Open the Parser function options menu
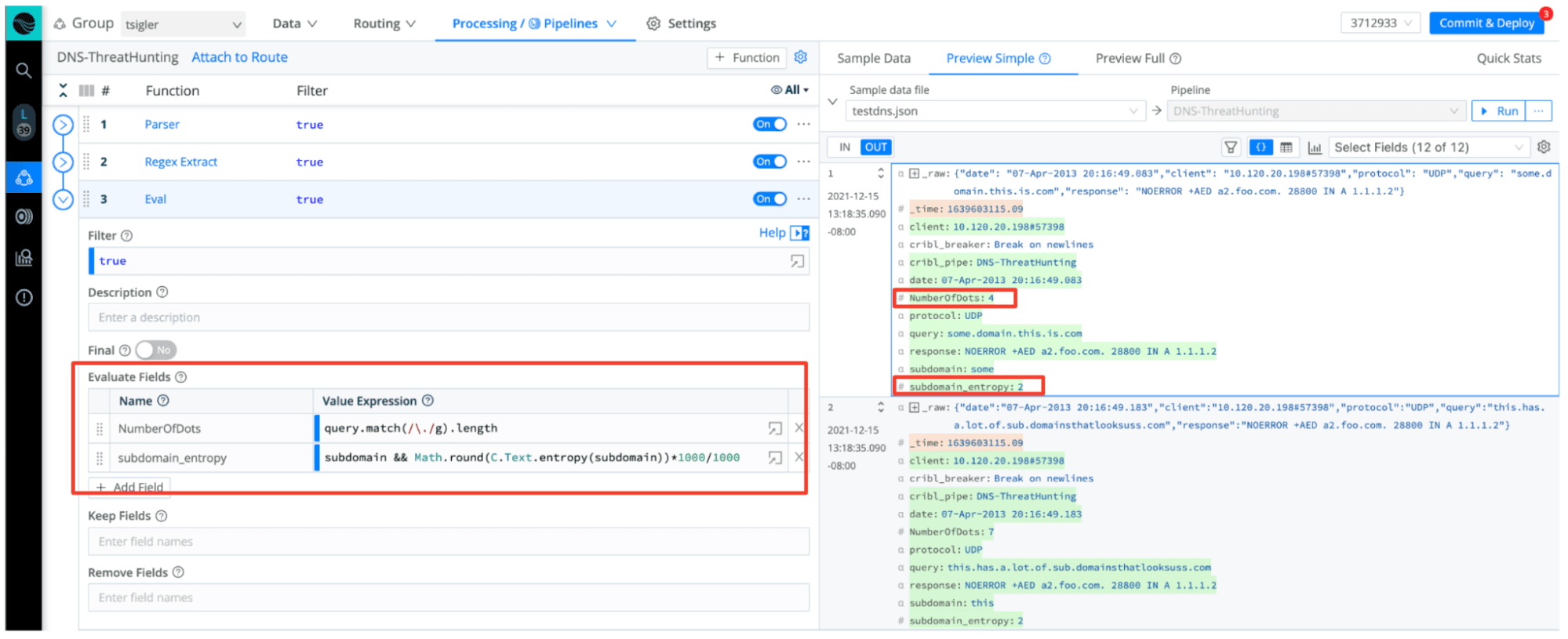 click(803, 124)
